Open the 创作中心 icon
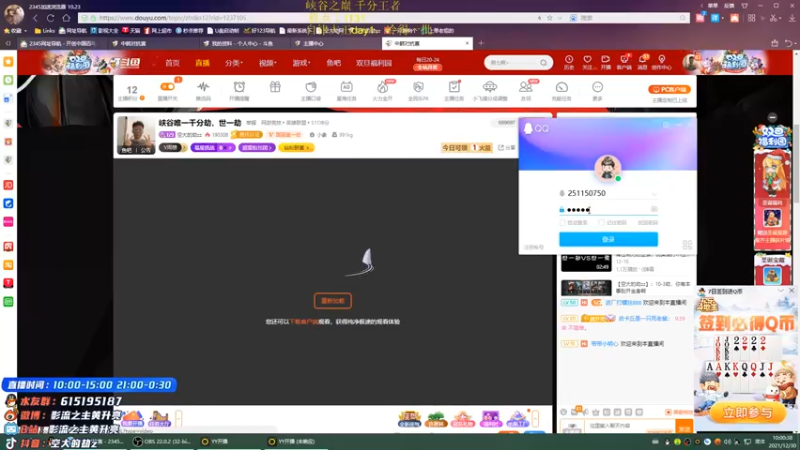 click(662, 62)
